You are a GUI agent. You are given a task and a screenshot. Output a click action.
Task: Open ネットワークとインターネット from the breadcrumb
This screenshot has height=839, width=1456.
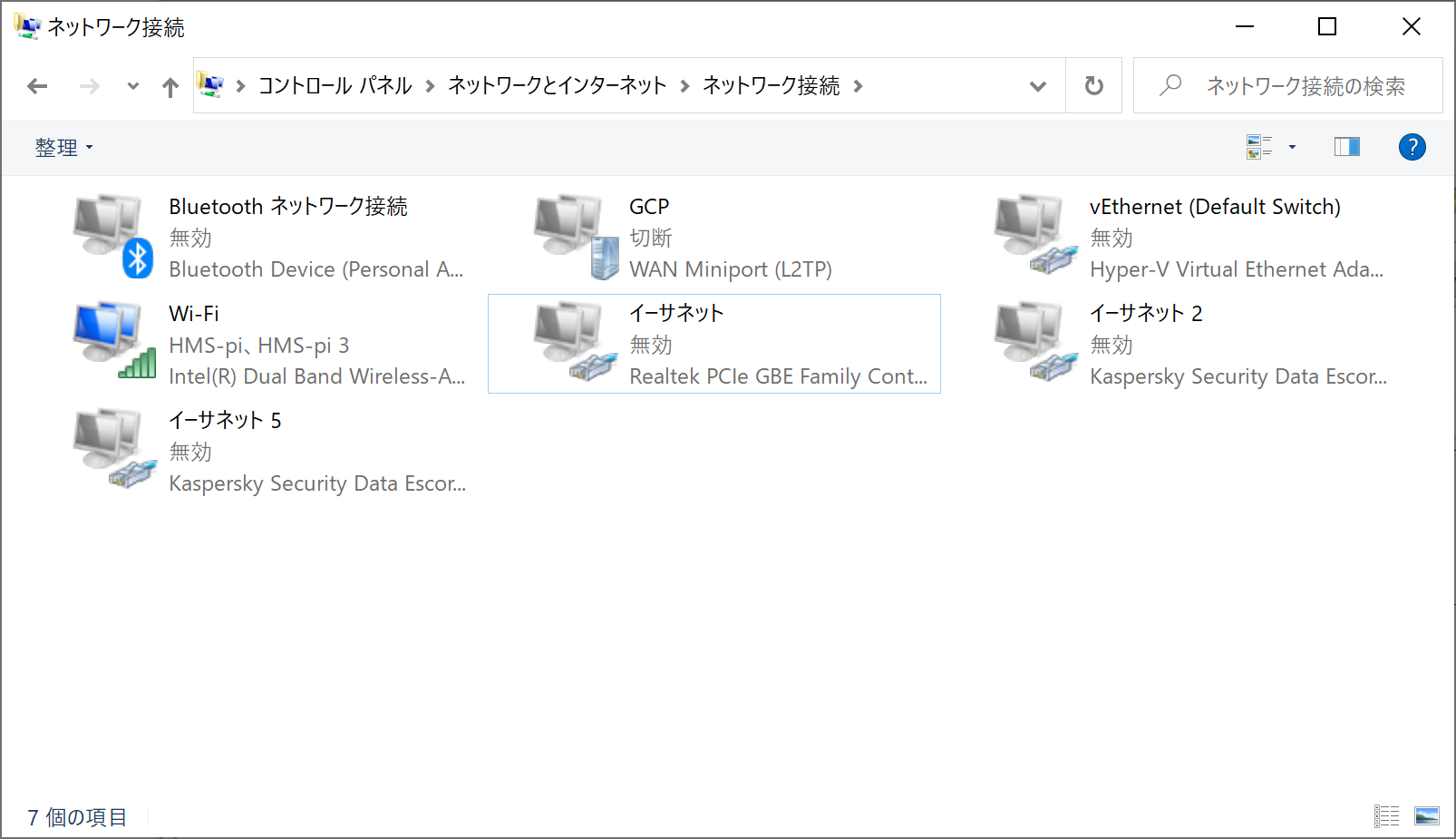click(x=557, y=85)
